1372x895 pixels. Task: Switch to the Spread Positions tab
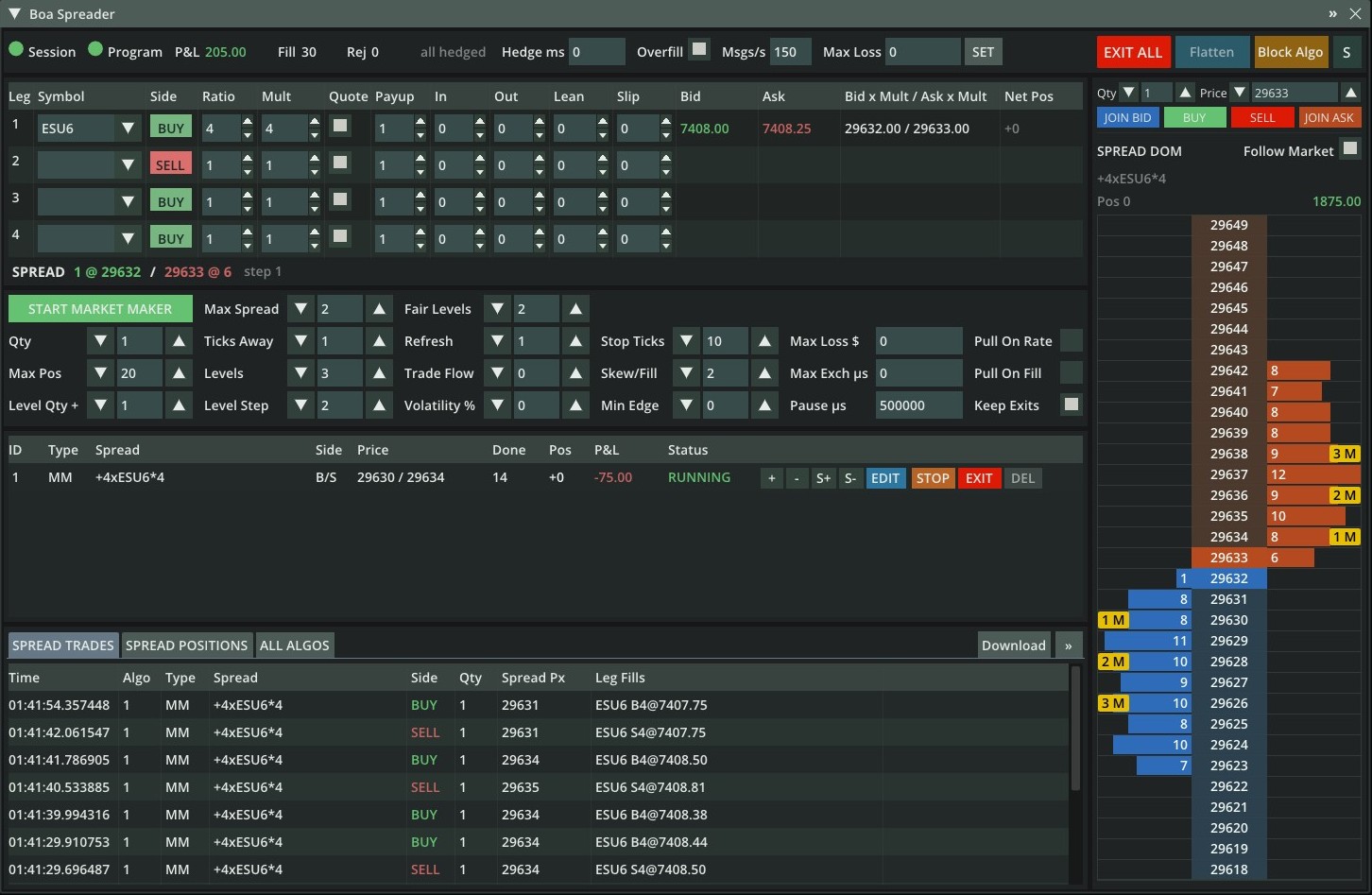187,645
